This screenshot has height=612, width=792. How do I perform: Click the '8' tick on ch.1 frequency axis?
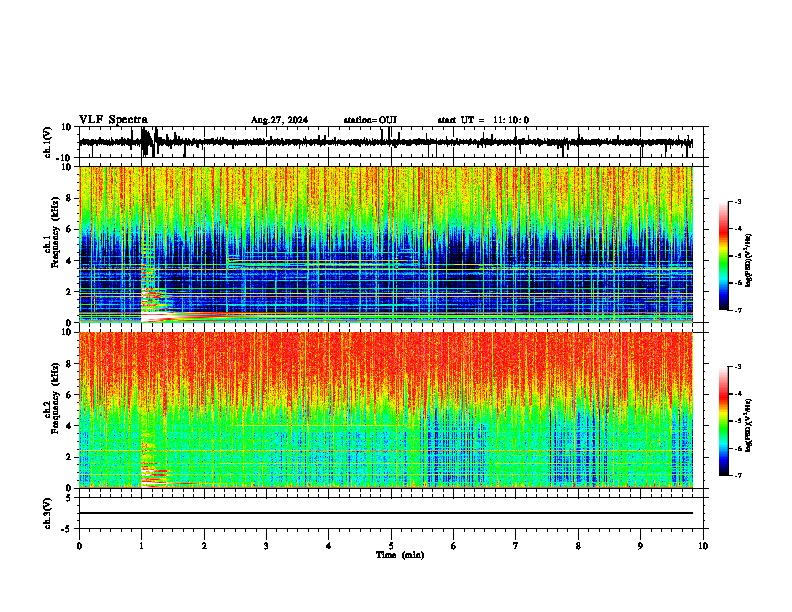(69, 198)
